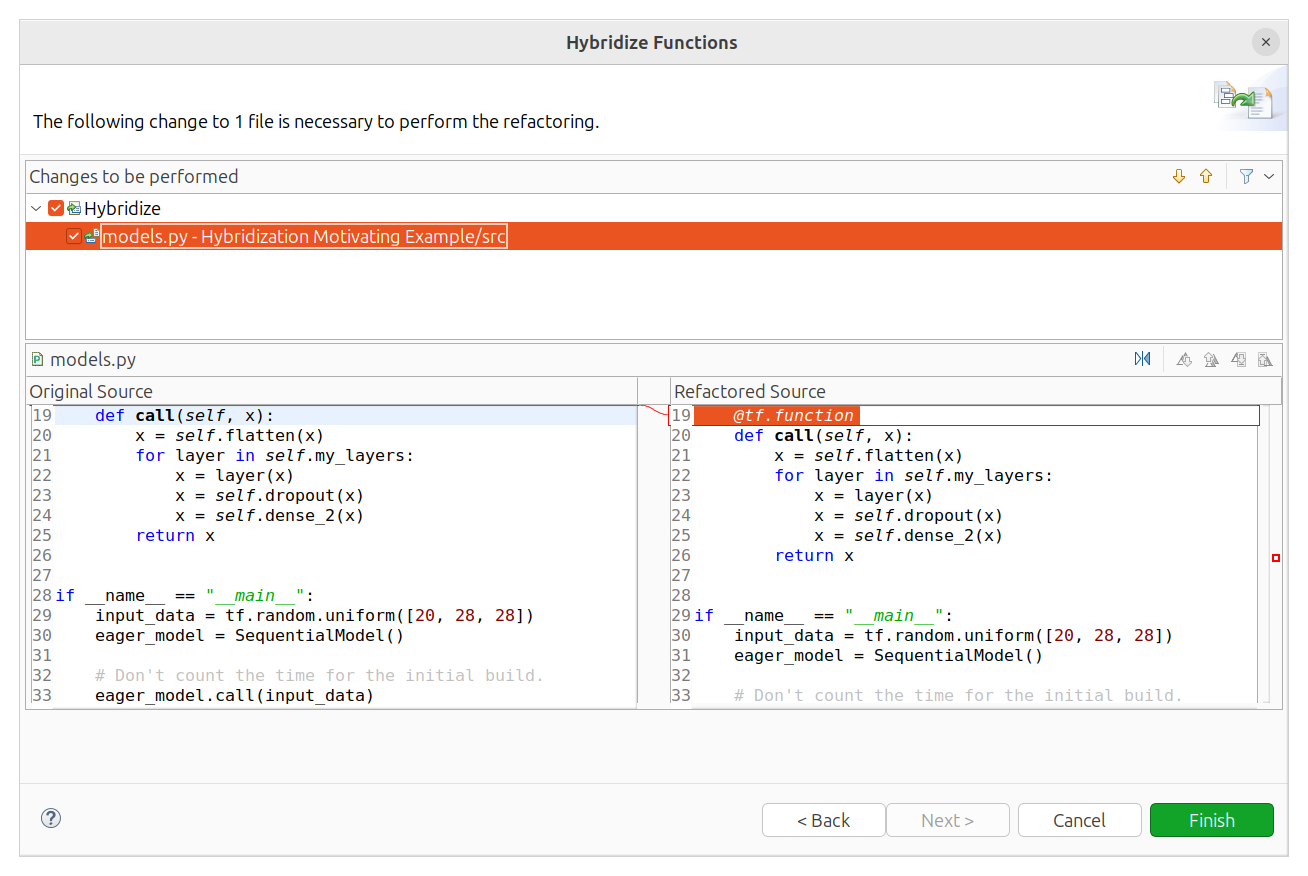Select next change down arrow

pyautogui.click(x=1178, y=177)
